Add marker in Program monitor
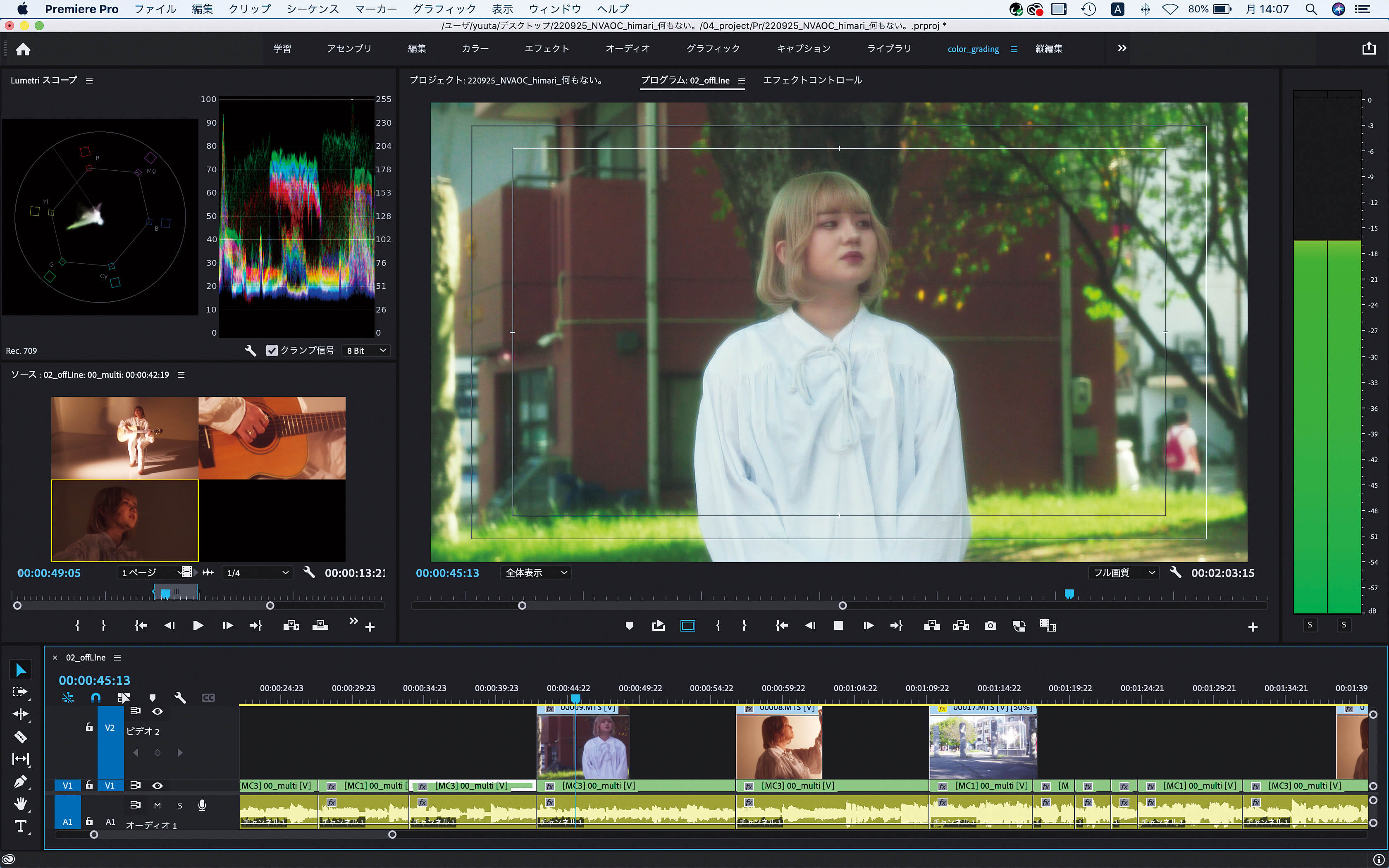Screen dimensions: 1389x868 coord(629,626)
